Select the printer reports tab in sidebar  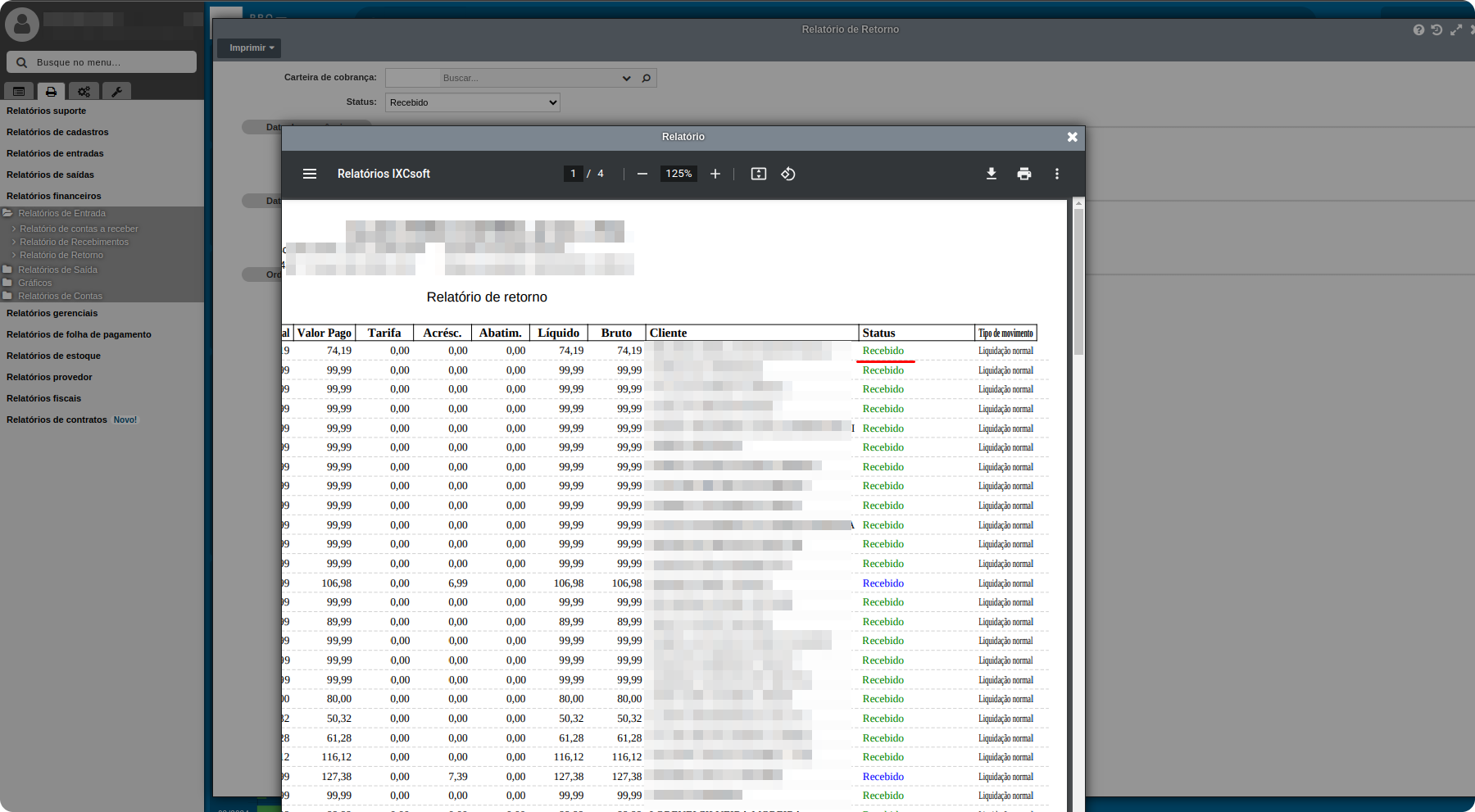(51, 92)
